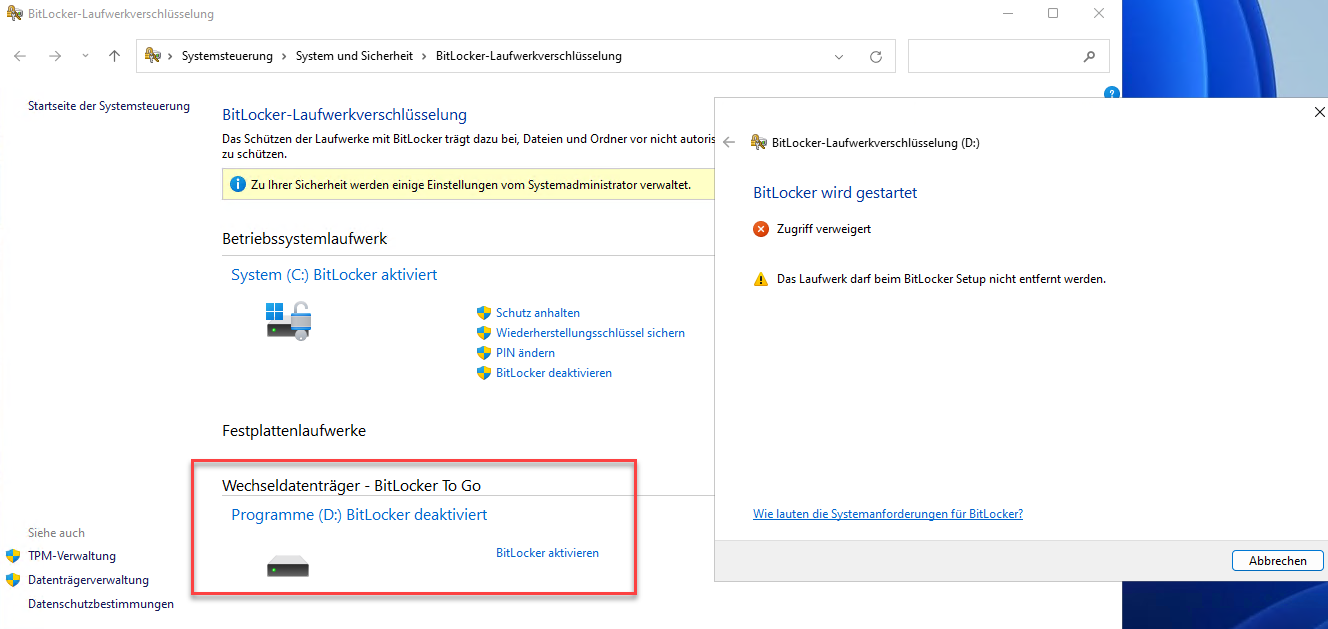Open the blue help question mark

(x=1111, y=93)
